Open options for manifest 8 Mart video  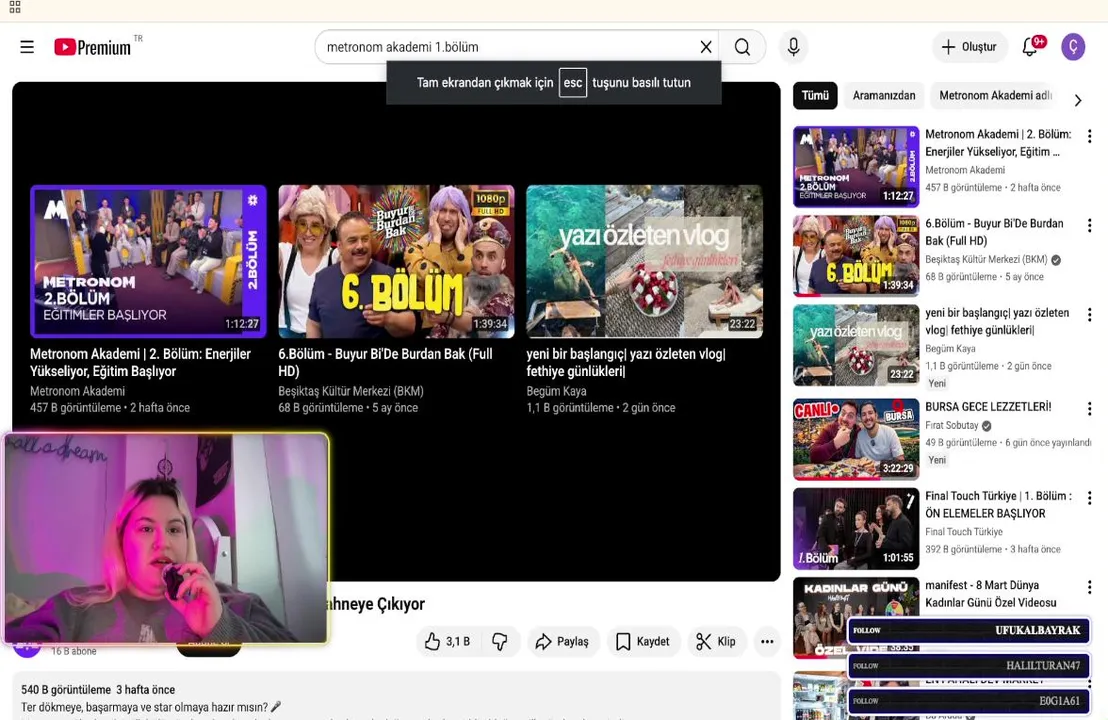click(1089, 587)
